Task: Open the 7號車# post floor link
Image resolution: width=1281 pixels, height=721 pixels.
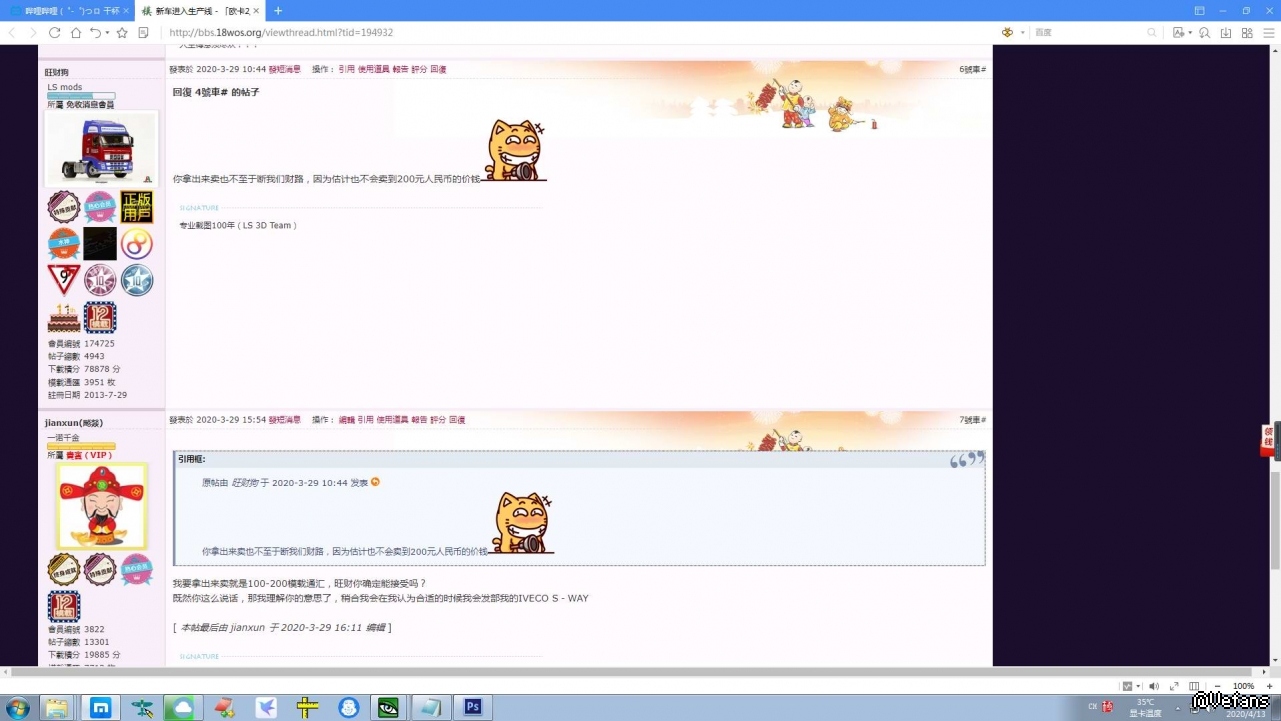Action: 973,420
